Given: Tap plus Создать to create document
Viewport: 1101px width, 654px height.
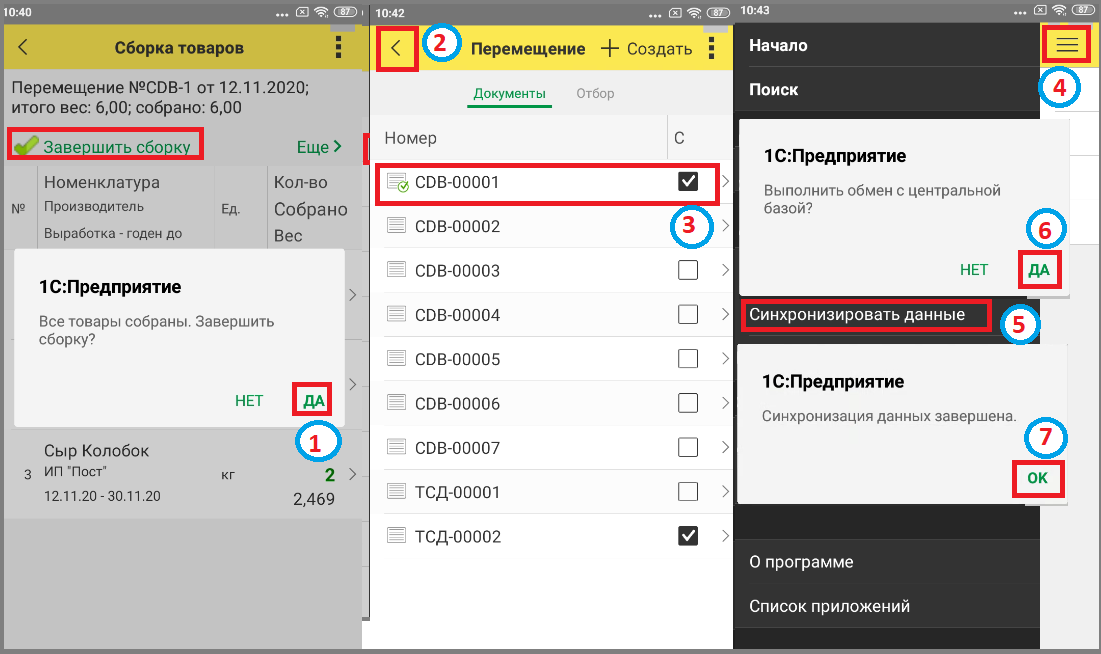Looking at the screenshot, I should tap(646, 48).
